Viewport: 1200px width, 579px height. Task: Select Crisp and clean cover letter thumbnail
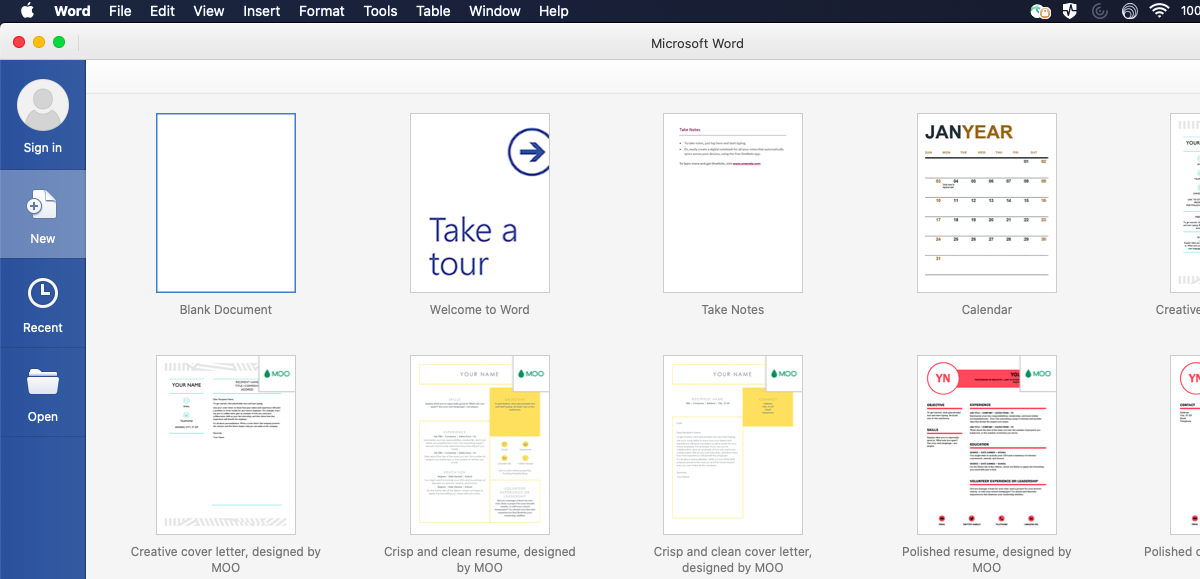coord(733,445)
